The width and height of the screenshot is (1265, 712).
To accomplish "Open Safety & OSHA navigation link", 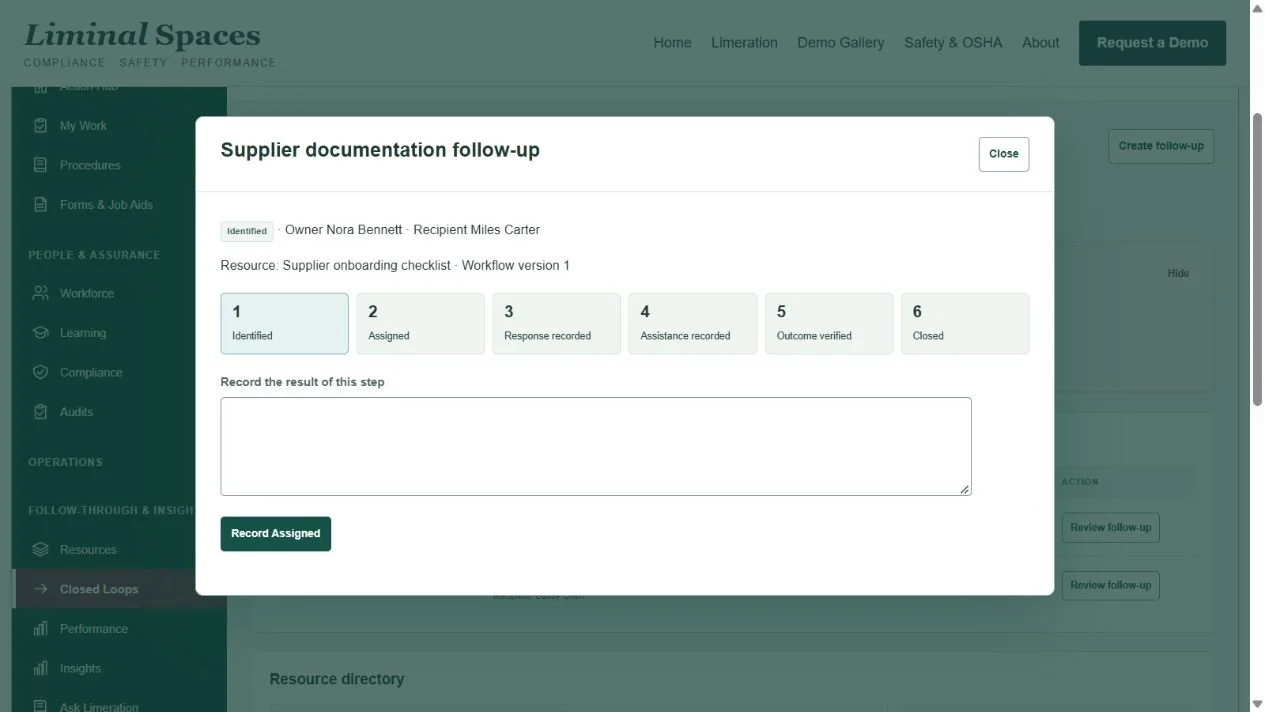I will [x=953, y=43].
